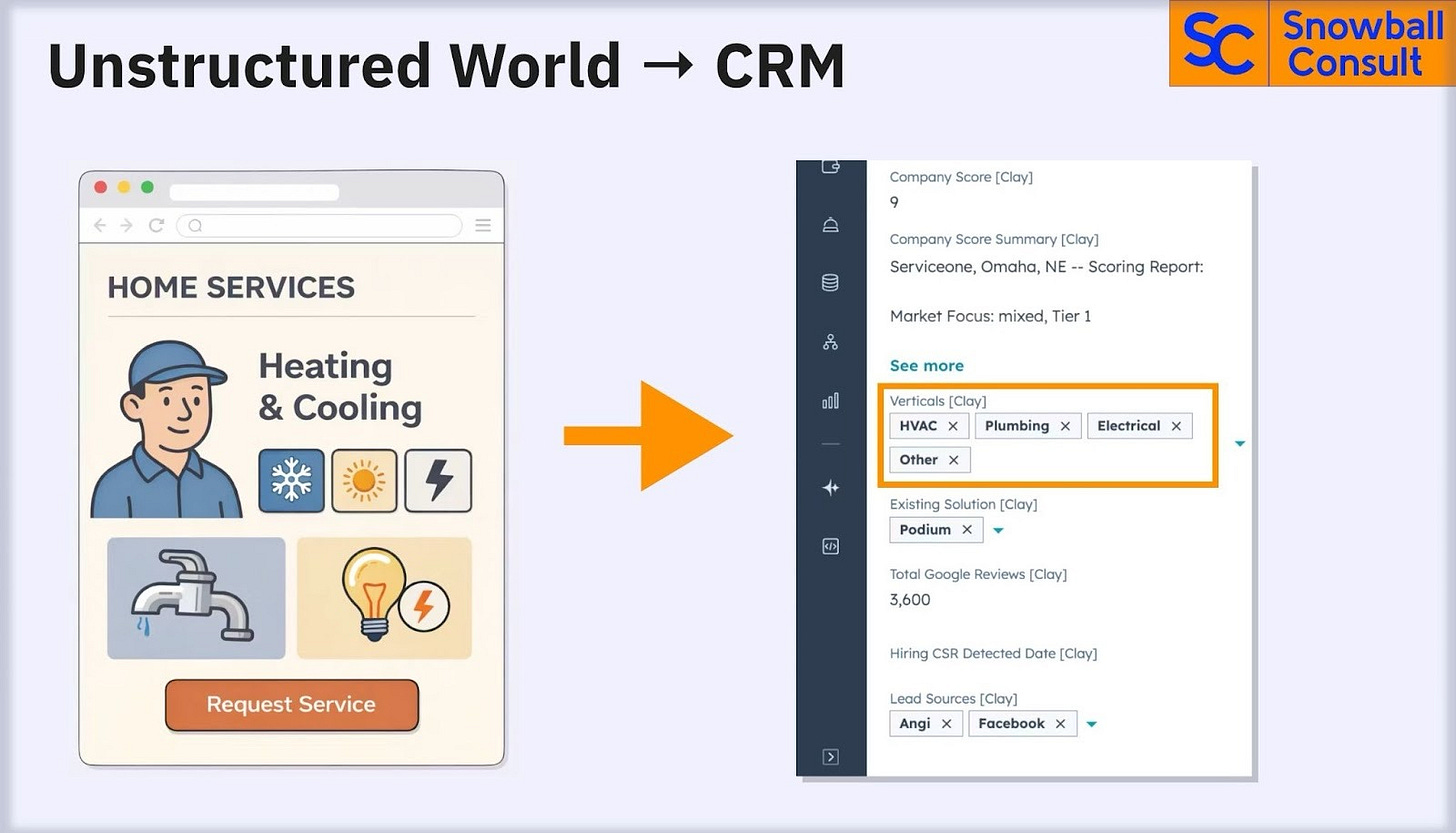Click the browser reload icon in the illustration
Viewport: 1456px width, 833px height.
pos(156,226)
